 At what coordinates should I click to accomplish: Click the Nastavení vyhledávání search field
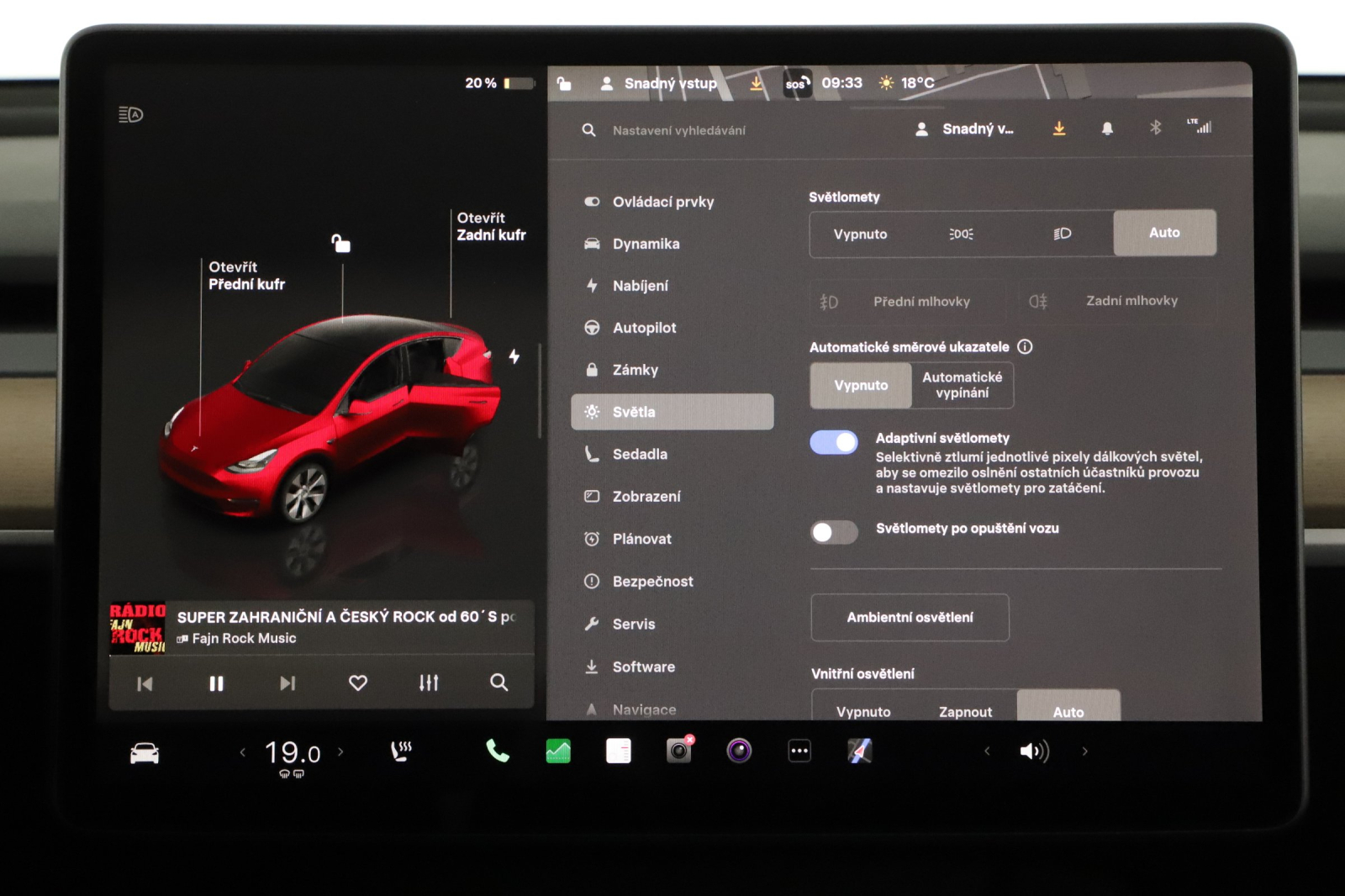[681, 130]
